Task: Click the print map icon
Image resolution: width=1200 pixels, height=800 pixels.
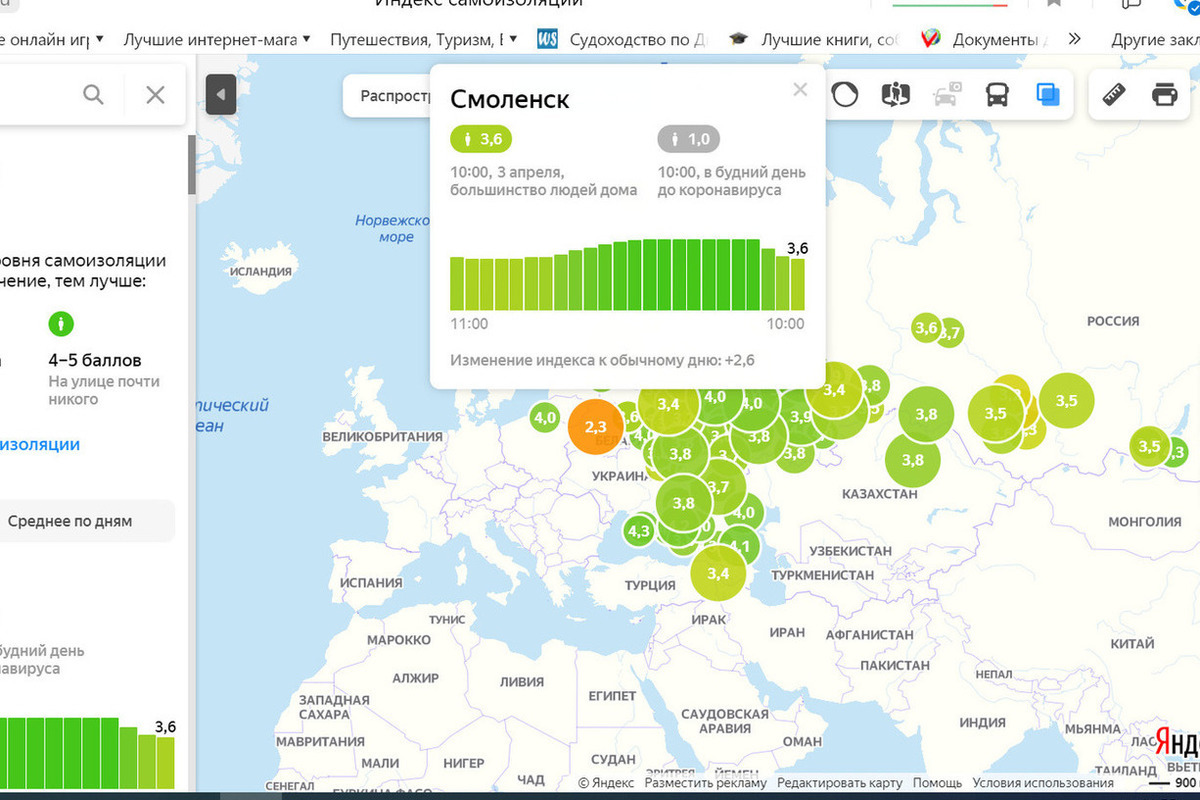Action: [x=1164, y=95]
